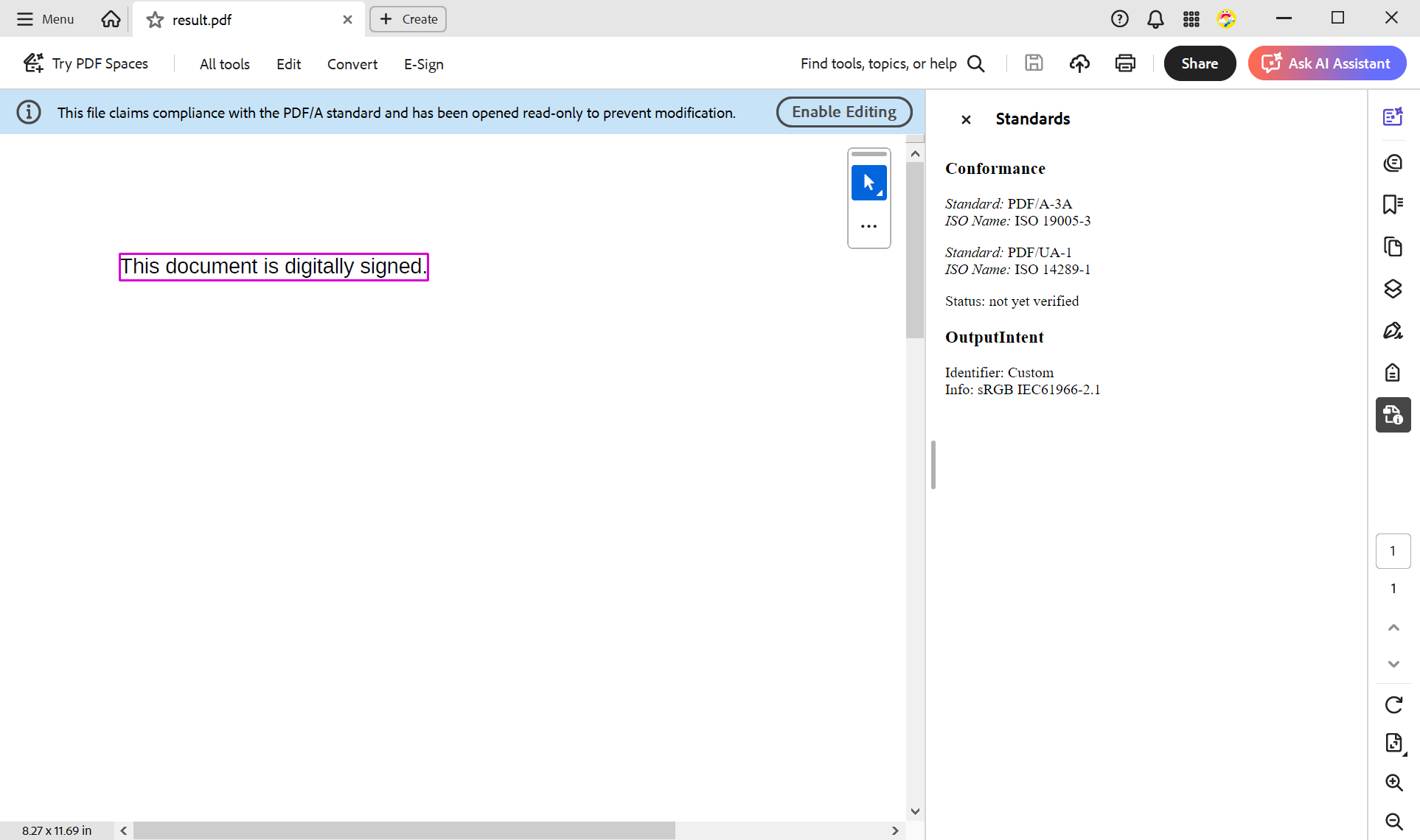1420x840 pixels.
Task: Open more tools via three-dot menu
Action: coord(869,225)
